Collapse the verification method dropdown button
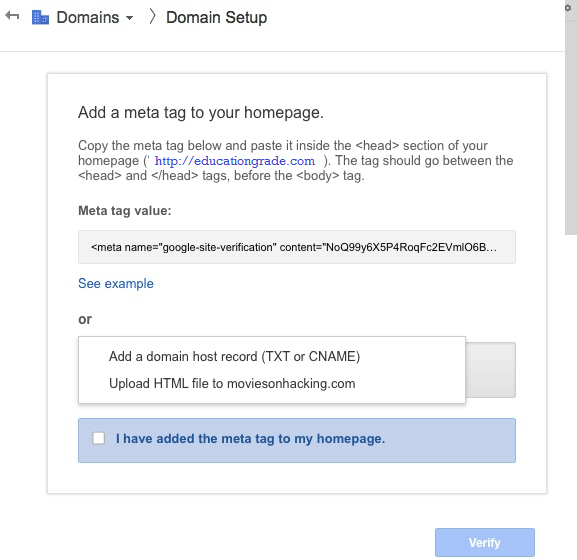 click(491, 370)
